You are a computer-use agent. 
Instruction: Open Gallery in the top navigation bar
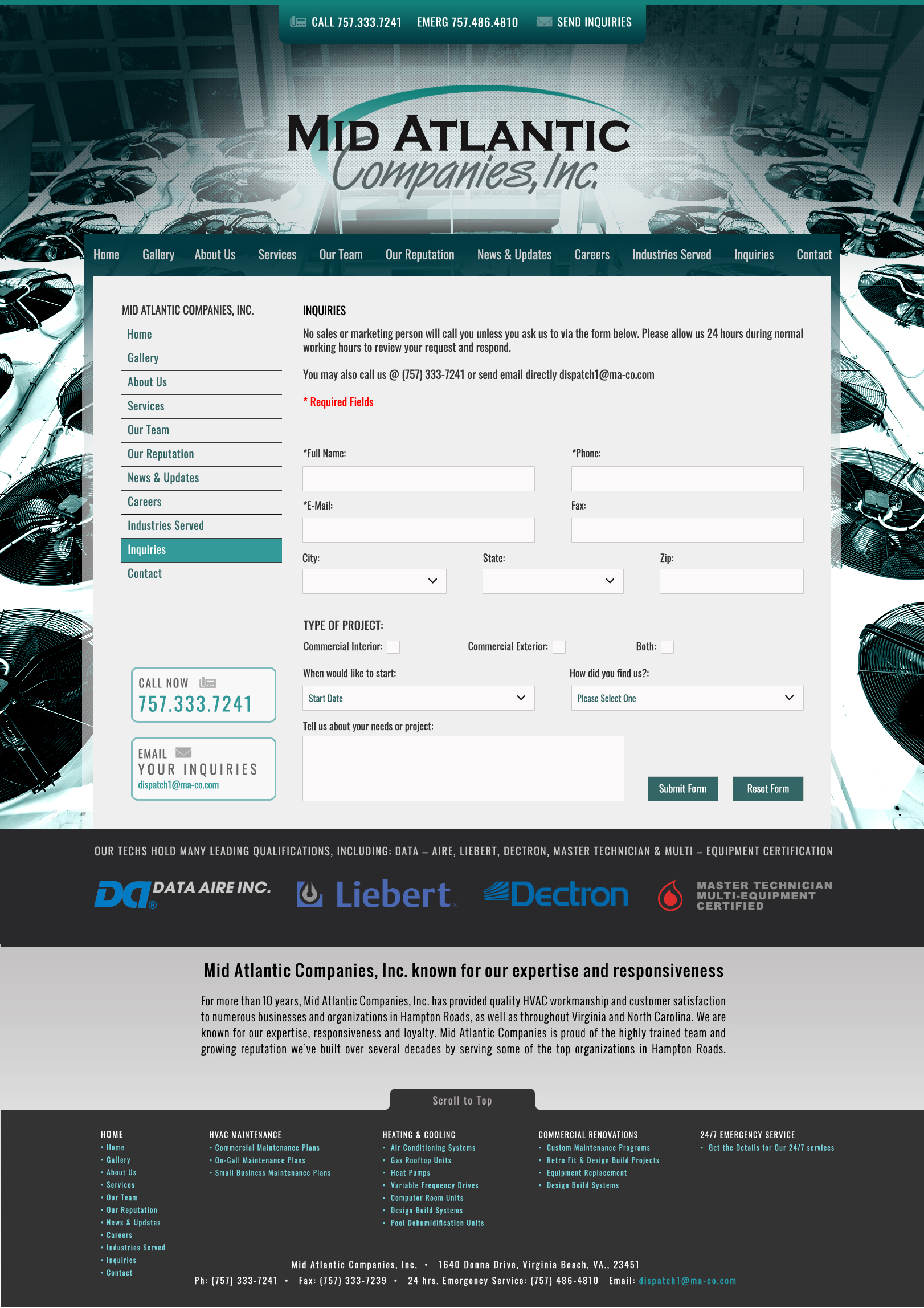[158, 255]
